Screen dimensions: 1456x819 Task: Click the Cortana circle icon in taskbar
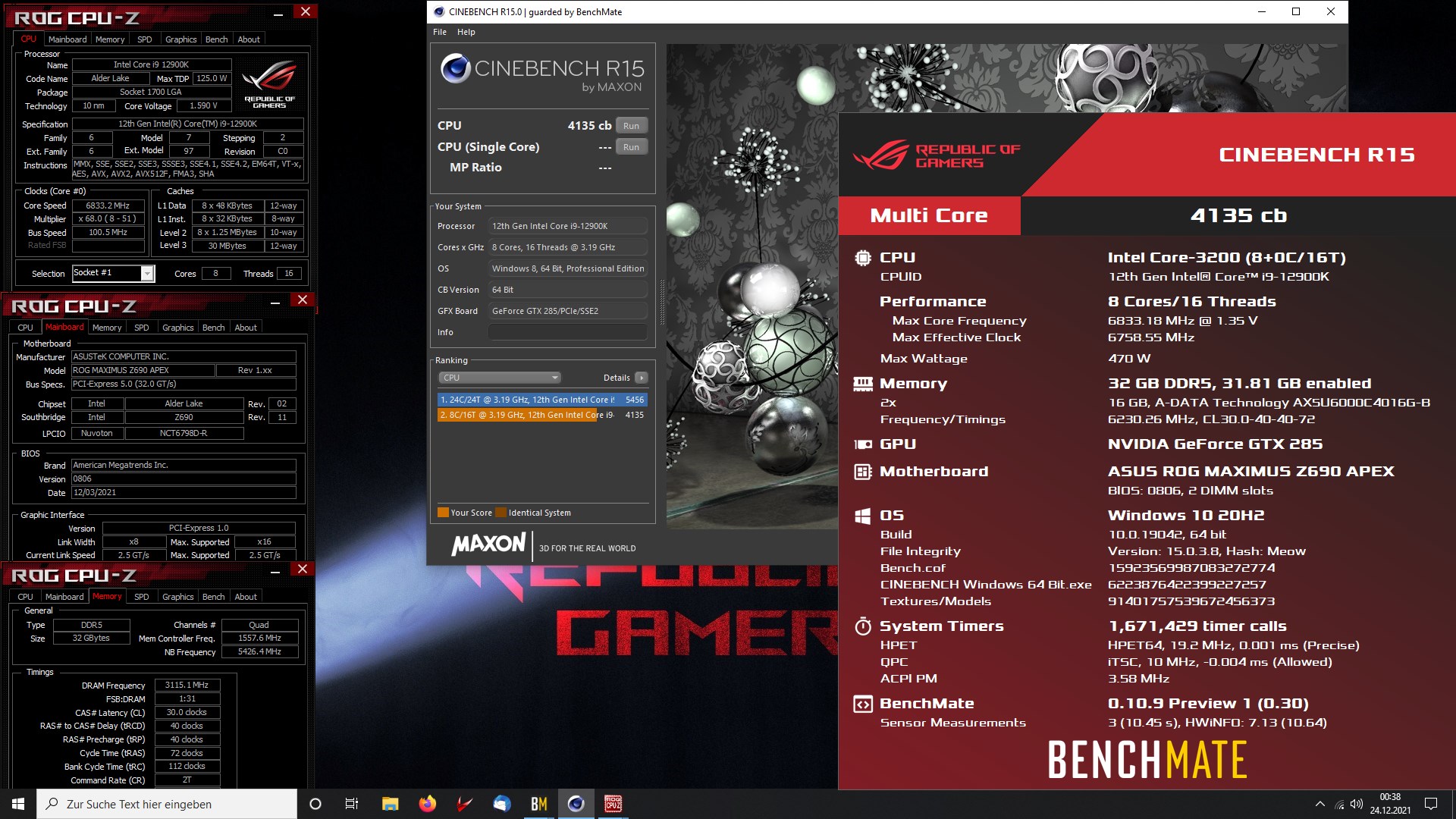315,804
